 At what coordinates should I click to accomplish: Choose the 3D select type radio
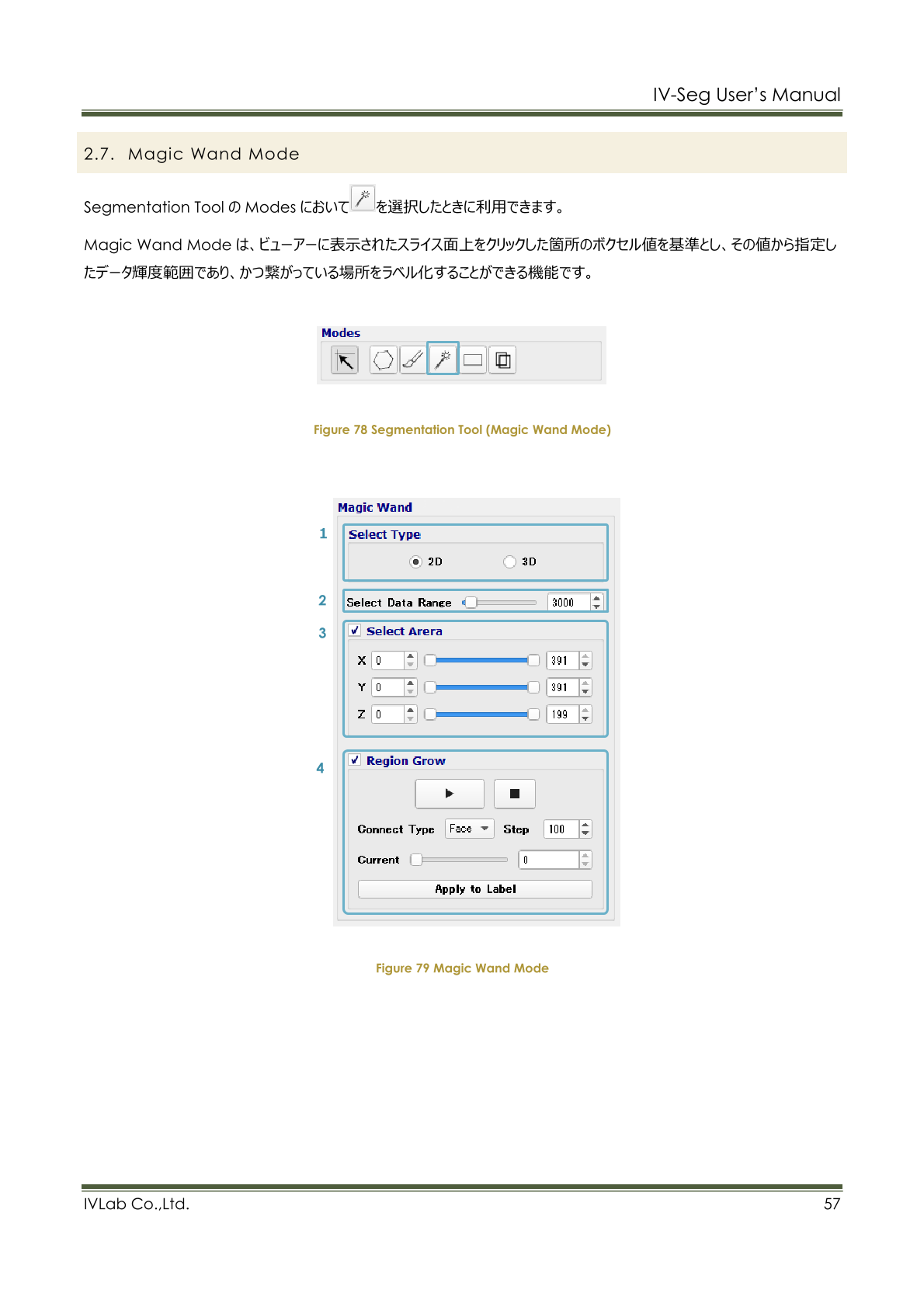click(x=509, y=561)
